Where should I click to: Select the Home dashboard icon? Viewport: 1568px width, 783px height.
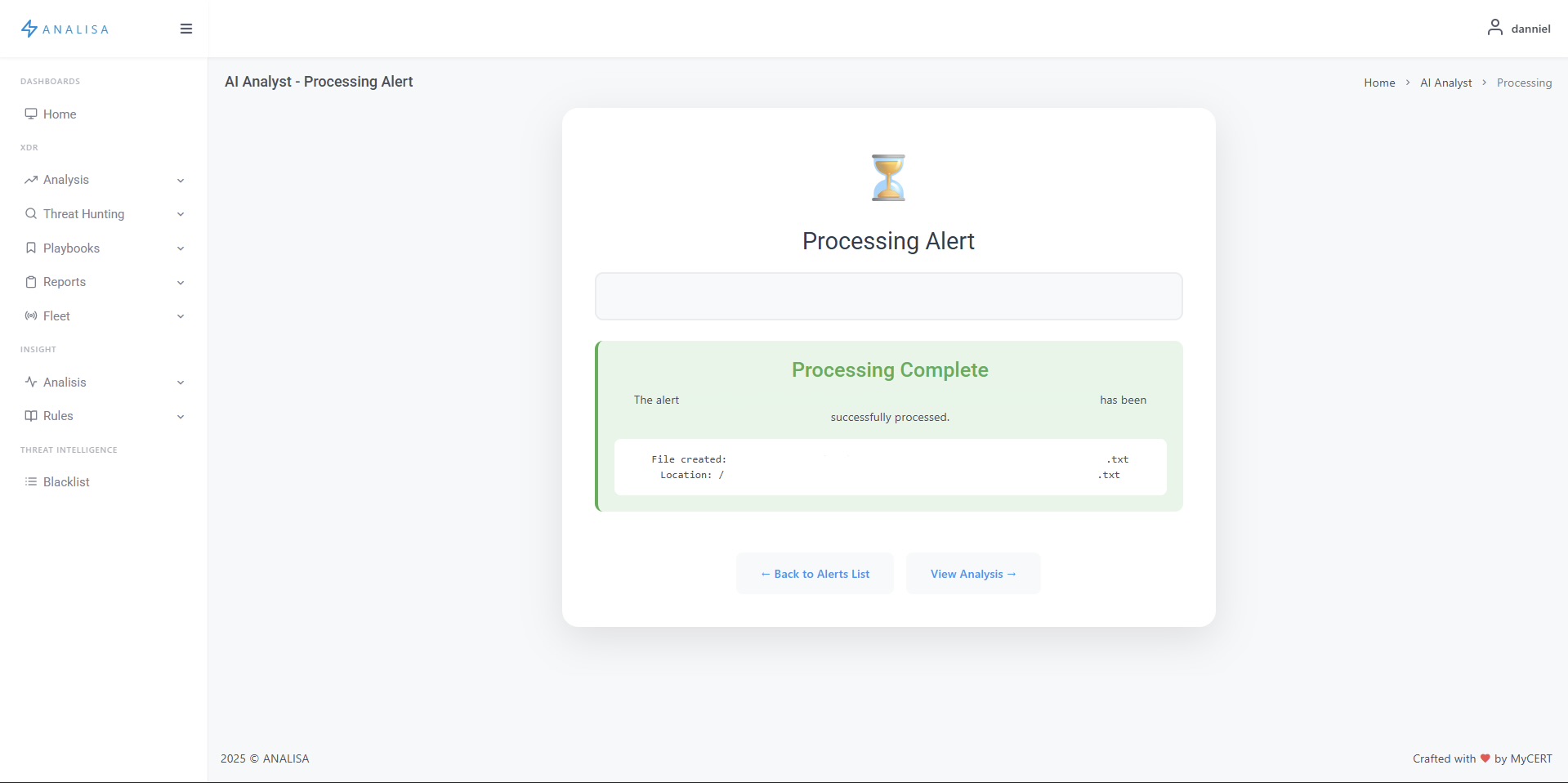[32, 114]
